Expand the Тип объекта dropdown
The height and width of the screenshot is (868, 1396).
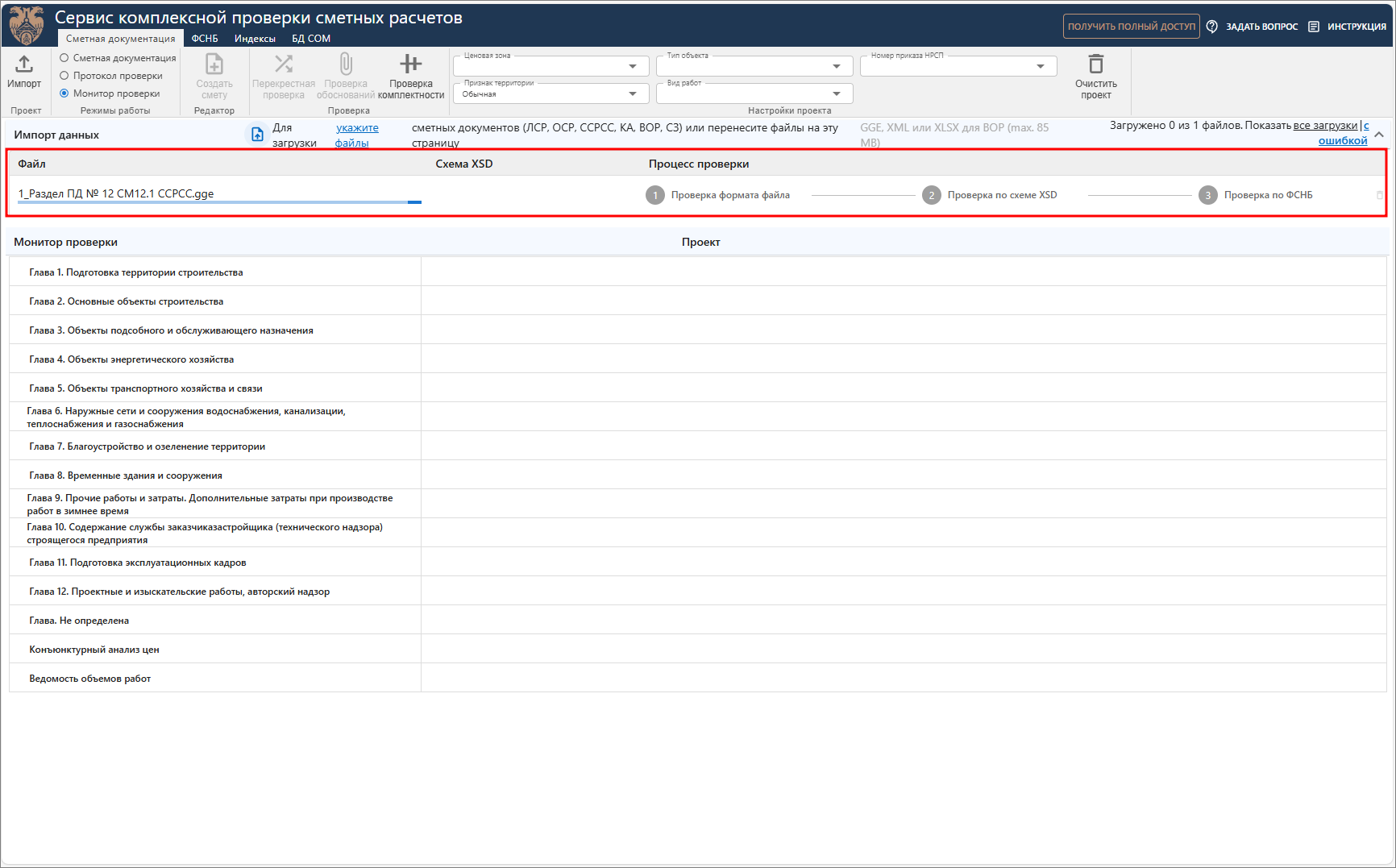(837, 66)
